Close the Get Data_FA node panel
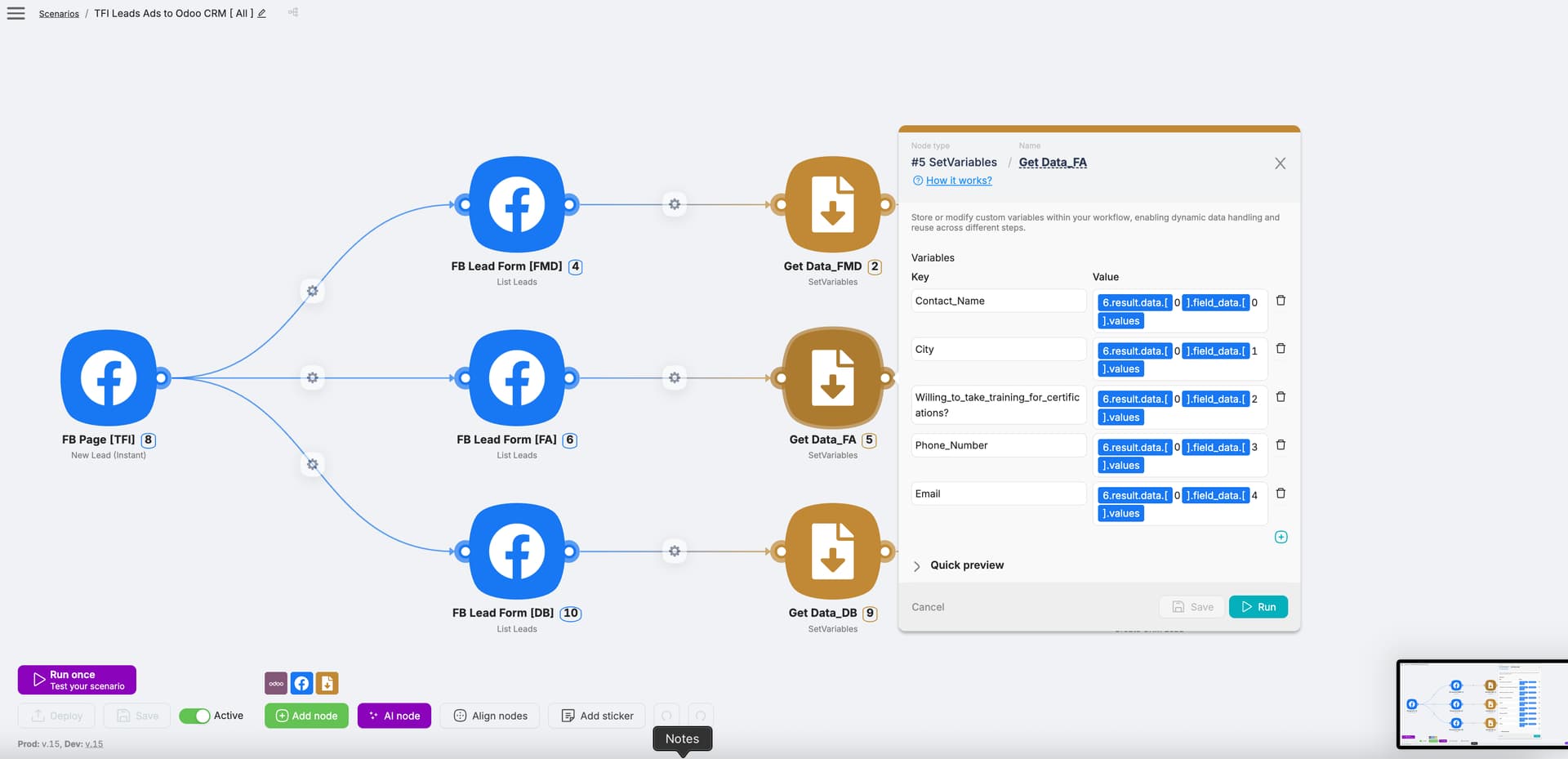The width and height of the screenshot is (1568, 759). (x=1280, y=163)
